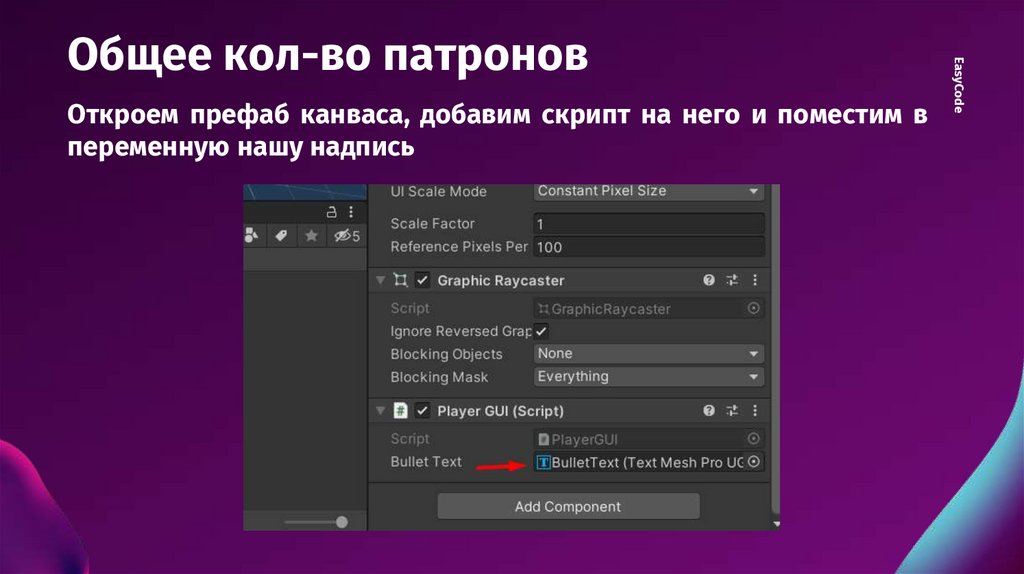Click the Player GUI script icon

[x=400, y=411]
